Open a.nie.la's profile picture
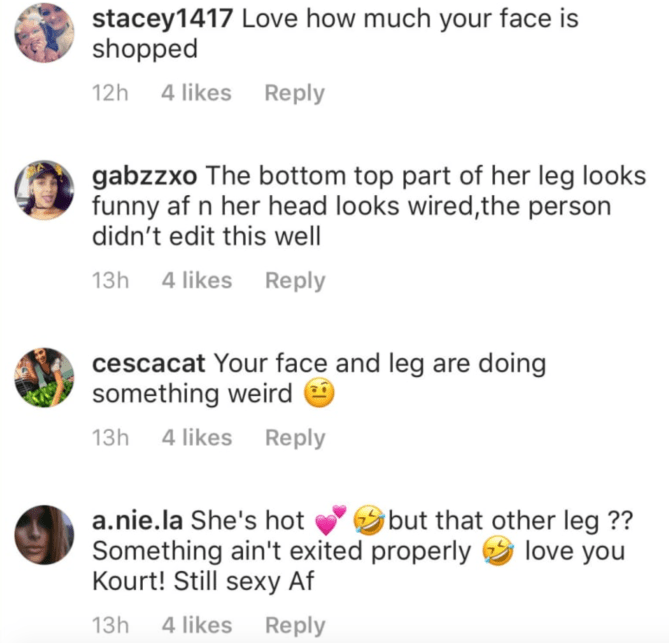This screenshot has width=669, height=643. 45,534
